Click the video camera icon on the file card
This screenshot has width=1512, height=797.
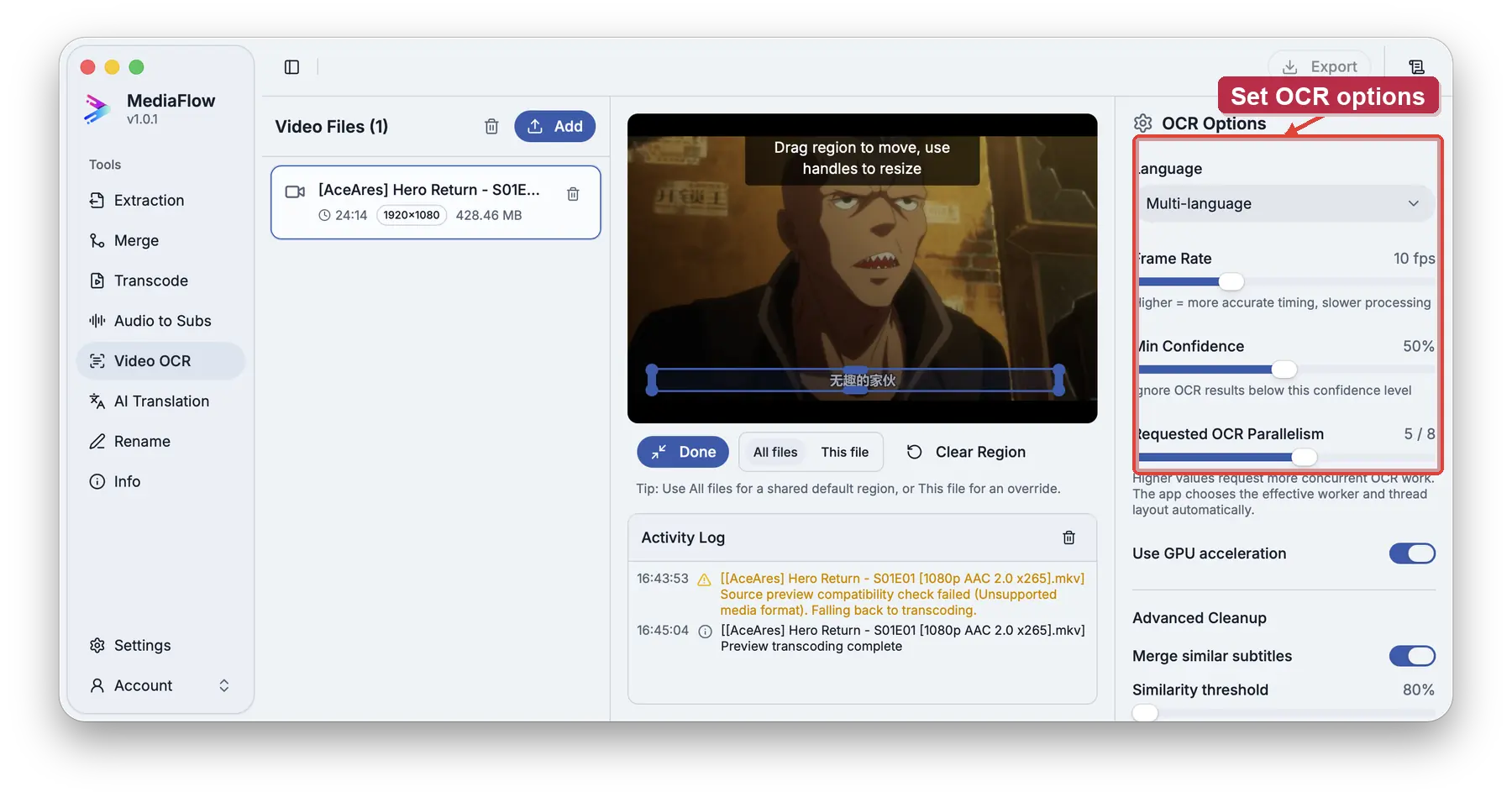pos(295,191)
